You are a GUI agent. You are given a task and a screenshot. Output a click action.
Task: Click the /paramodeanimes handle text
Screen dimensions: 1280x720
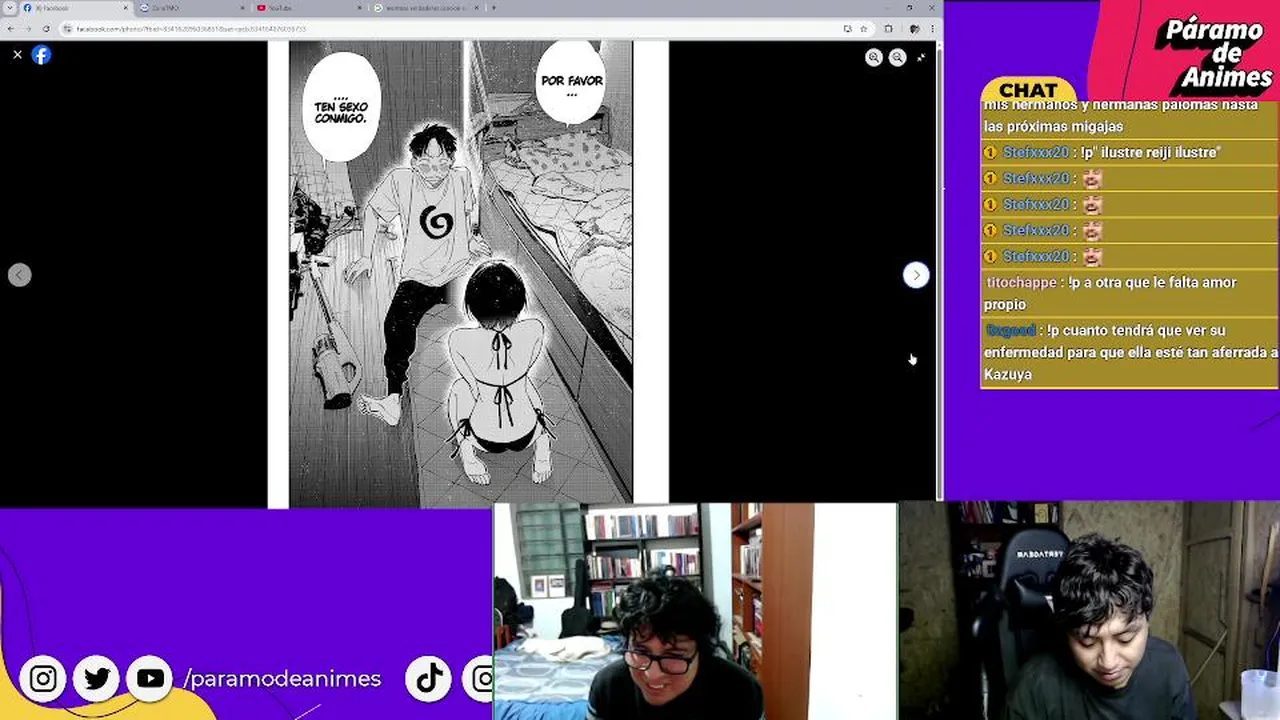pos(282,679)
